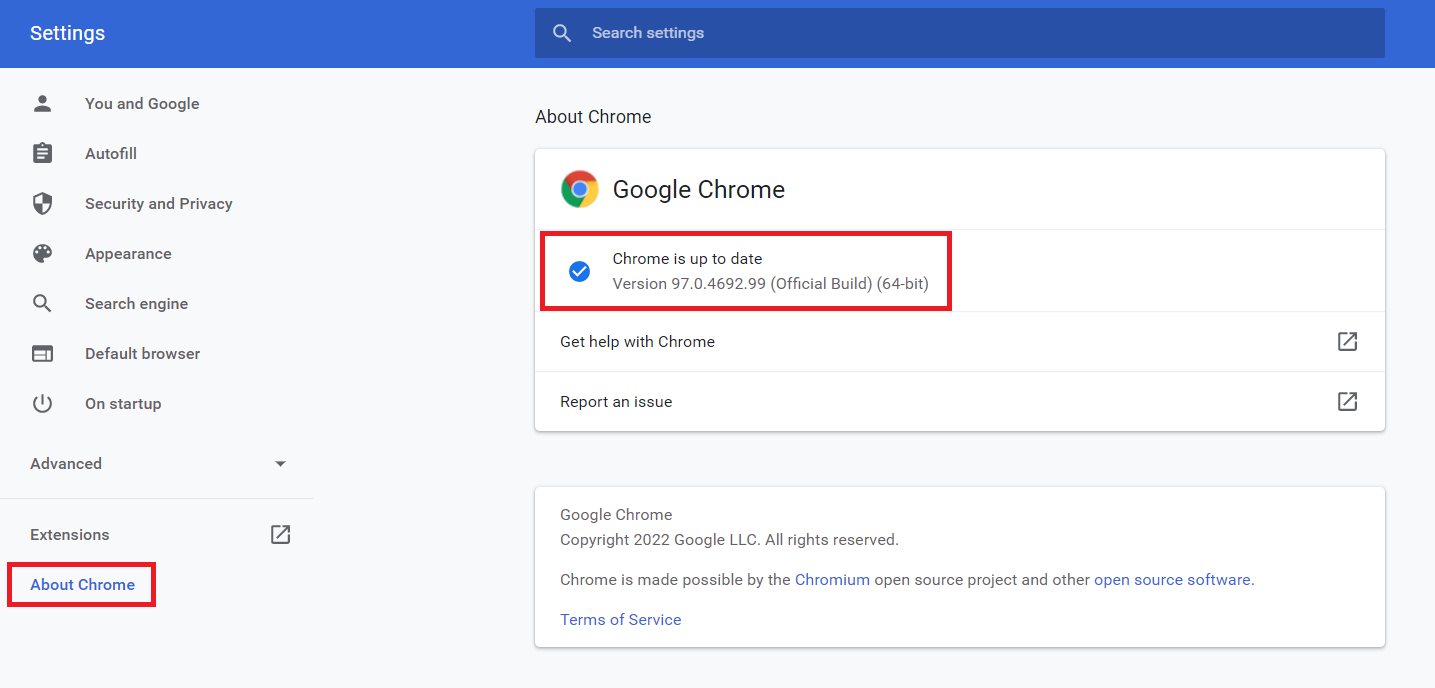The image size is (1435, 688).
Task: Click the Google Chrome logo
Action: pyautogui.click(x=579, y=189)
